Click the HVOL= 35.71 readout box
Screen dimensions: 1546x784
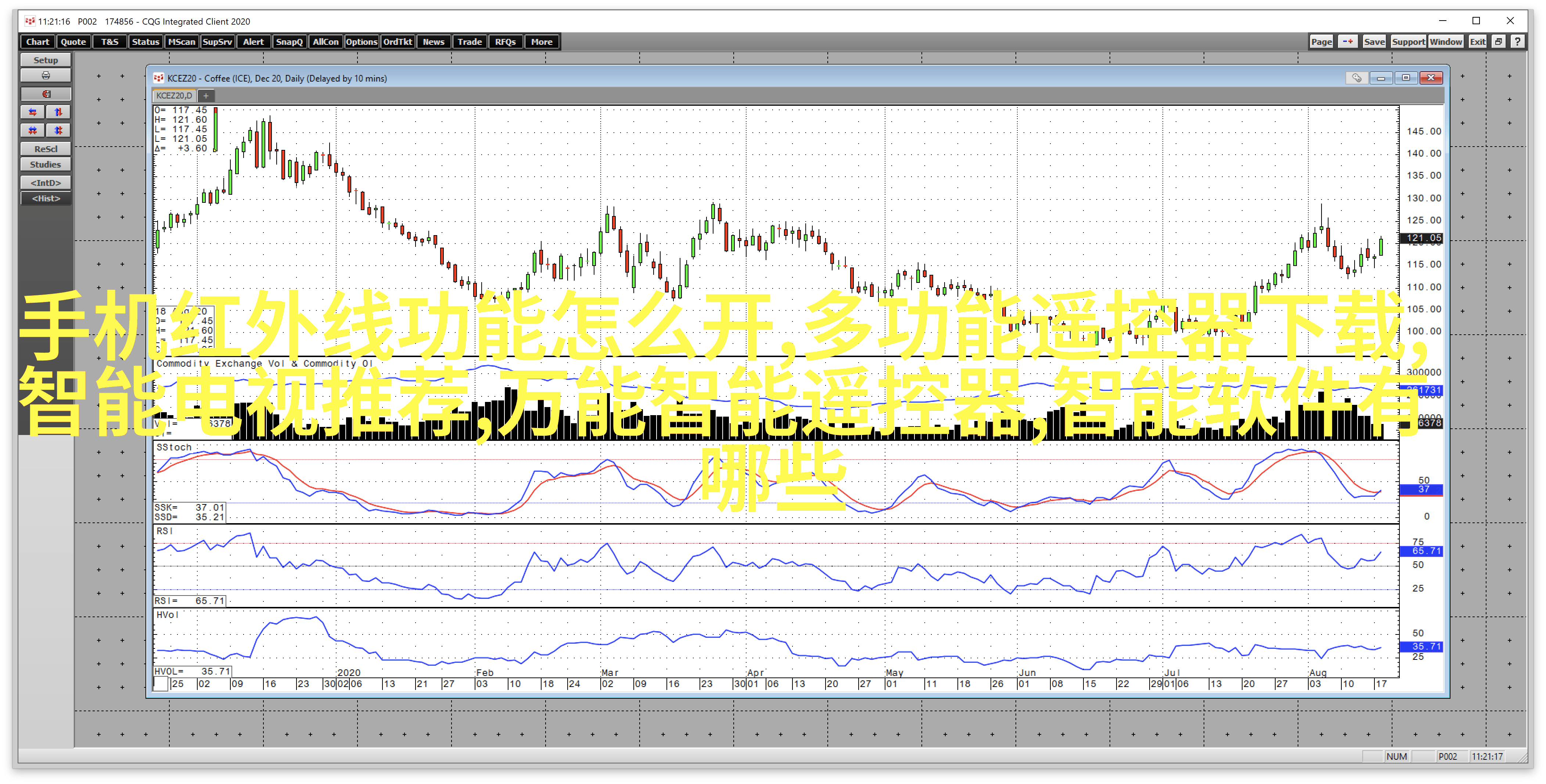(x=193, y=671)
